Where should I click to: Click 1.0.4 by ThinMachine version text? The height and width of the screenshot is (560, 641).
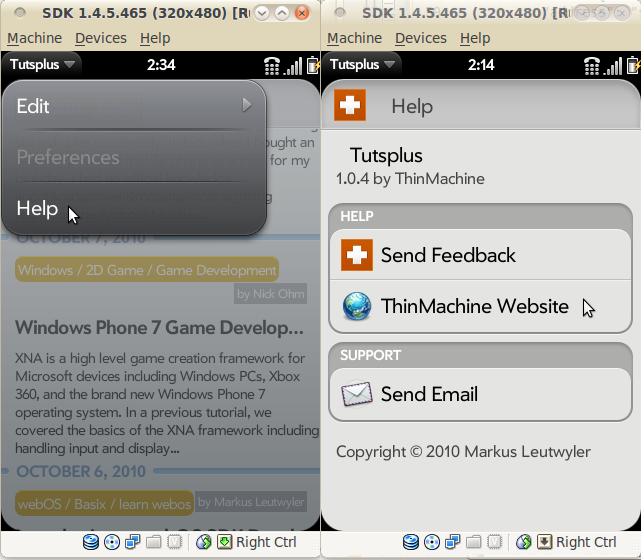point(410,179)
